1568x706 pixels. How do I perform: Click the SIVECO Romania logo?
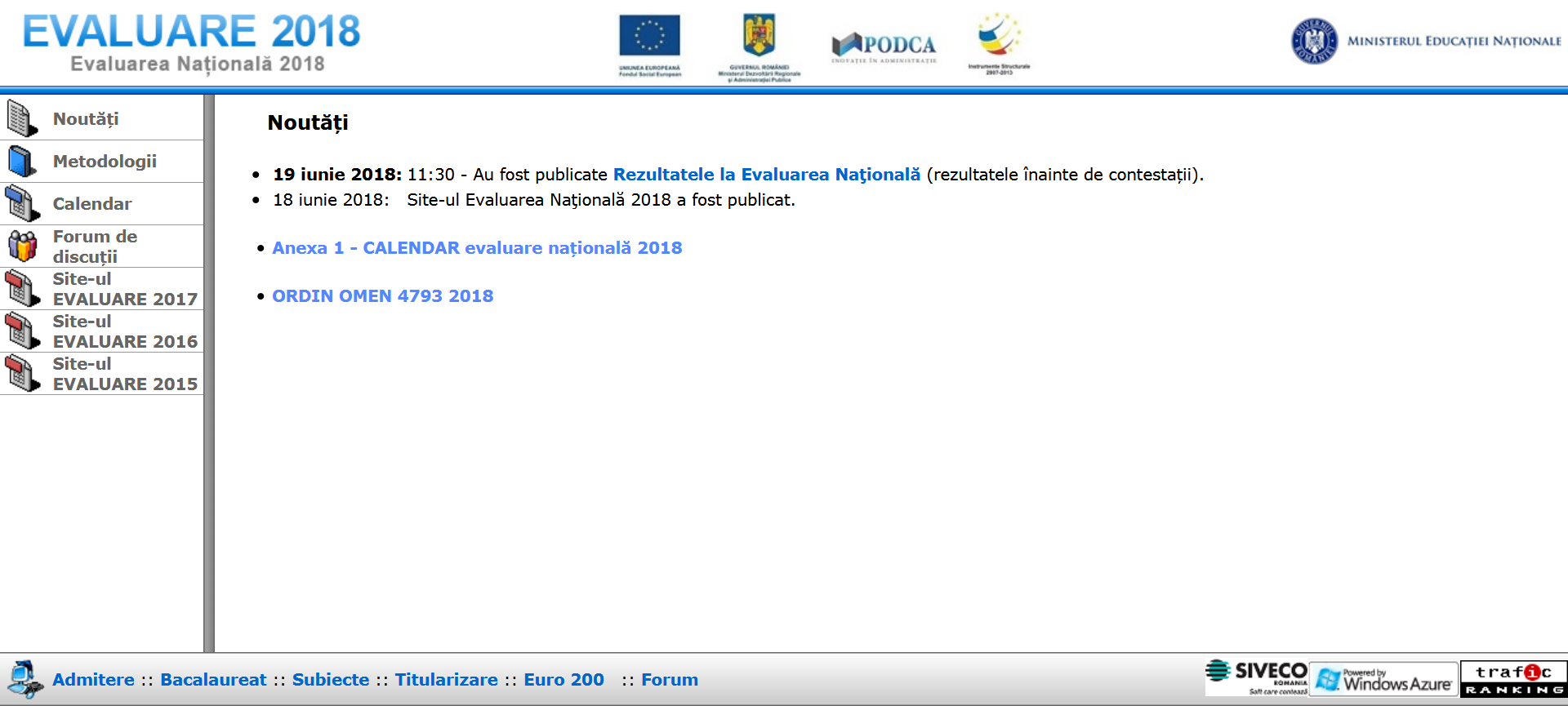point(1257,678)
